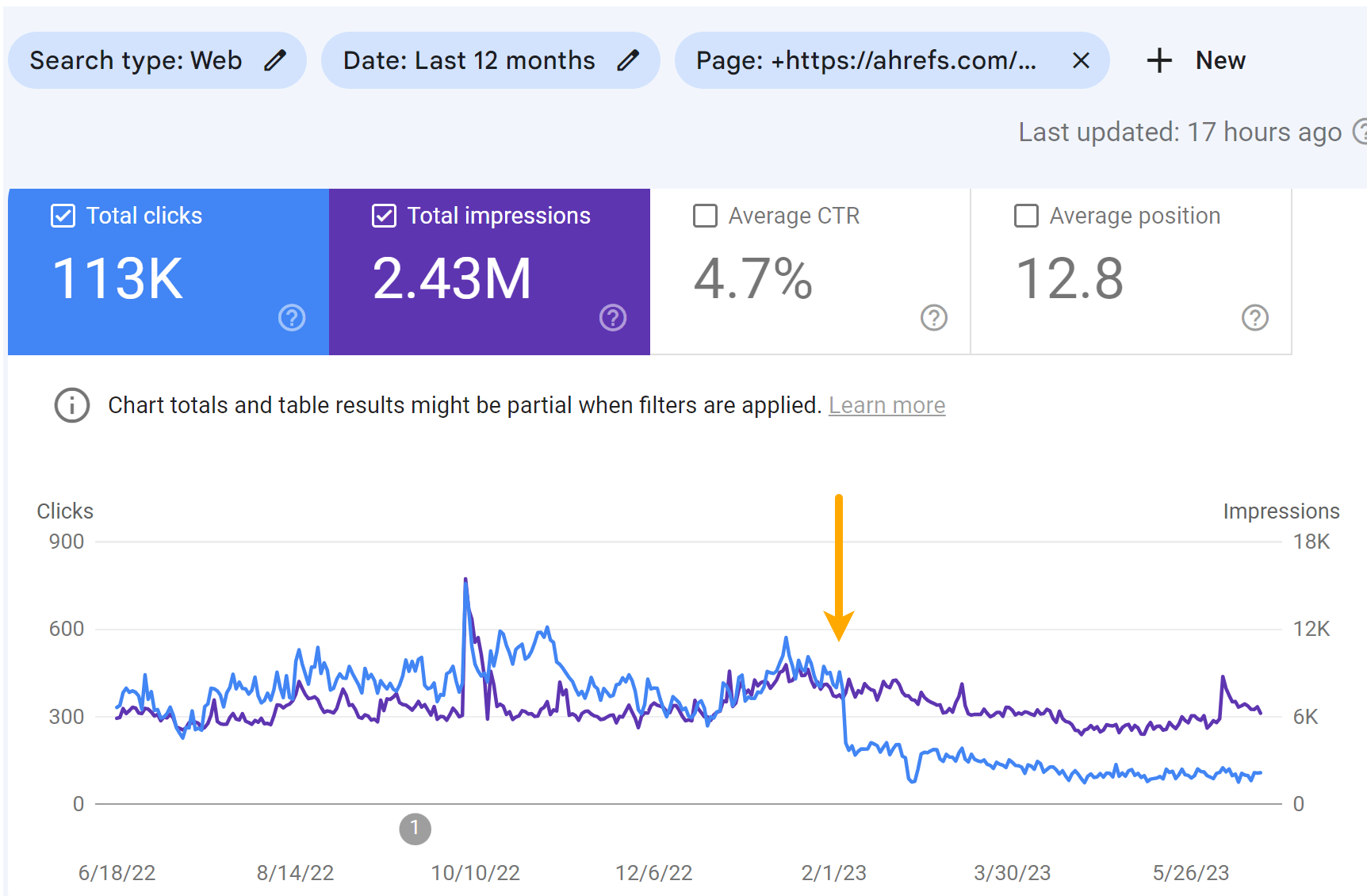Disable the Total clicks metric checkbox
The height and width of the screenshot is (896, 1367).
62,215
